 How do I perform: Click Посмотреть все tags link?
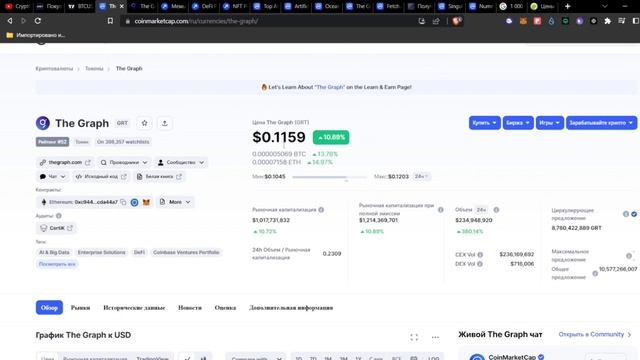pyautogui.click(x=57, y=264)
